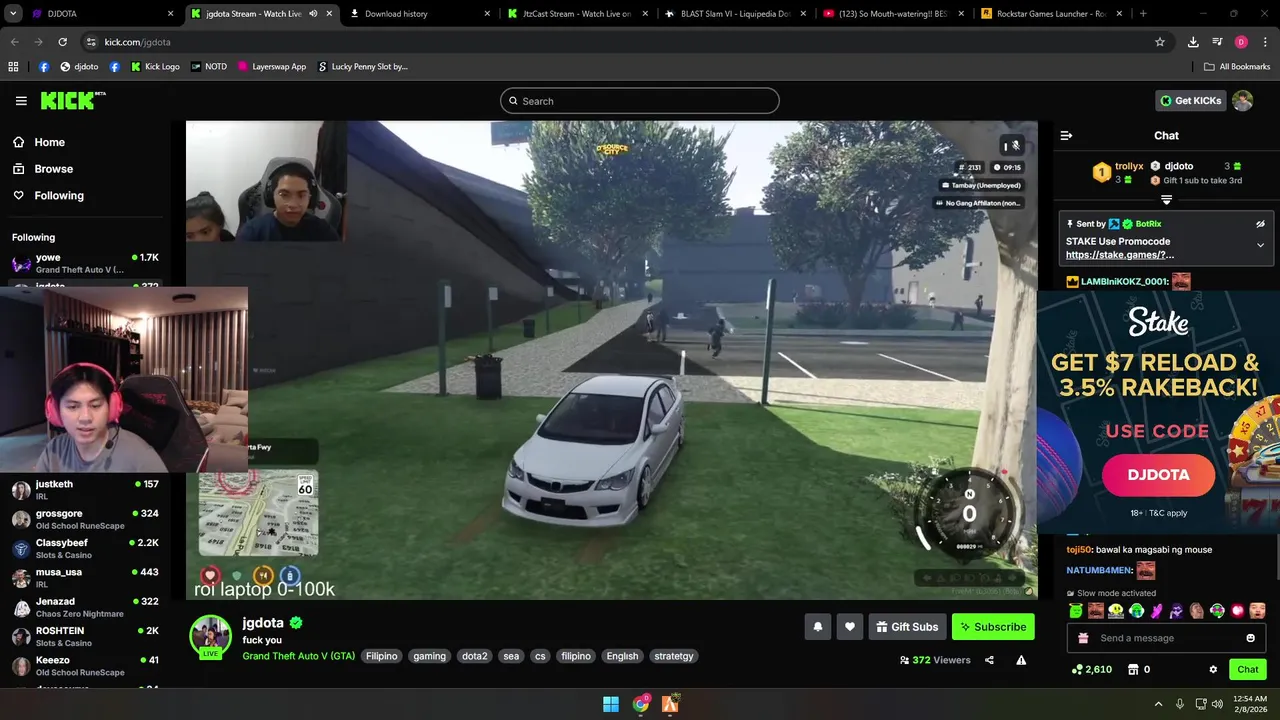Open chat settings gear
The width and height of the screenshot is (1280, 720).
[1213, 669]
